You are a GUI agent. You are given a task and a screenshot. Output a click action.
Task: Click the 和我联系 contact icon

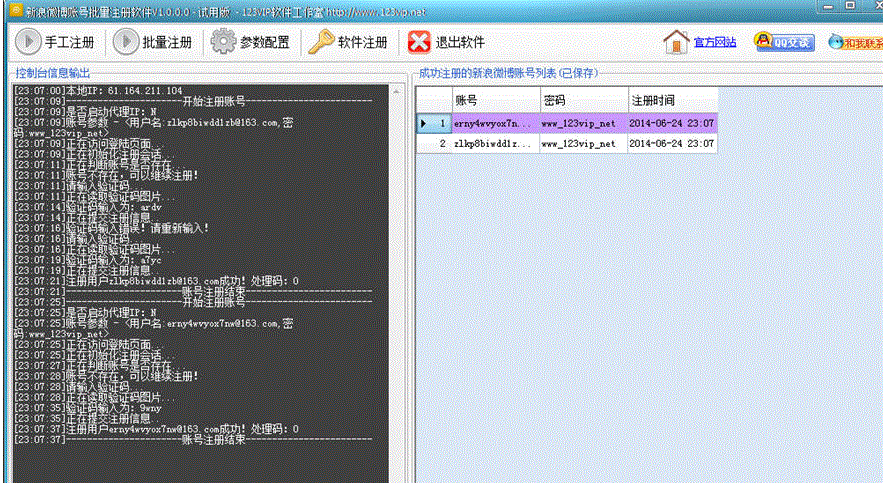click(856, 42)
